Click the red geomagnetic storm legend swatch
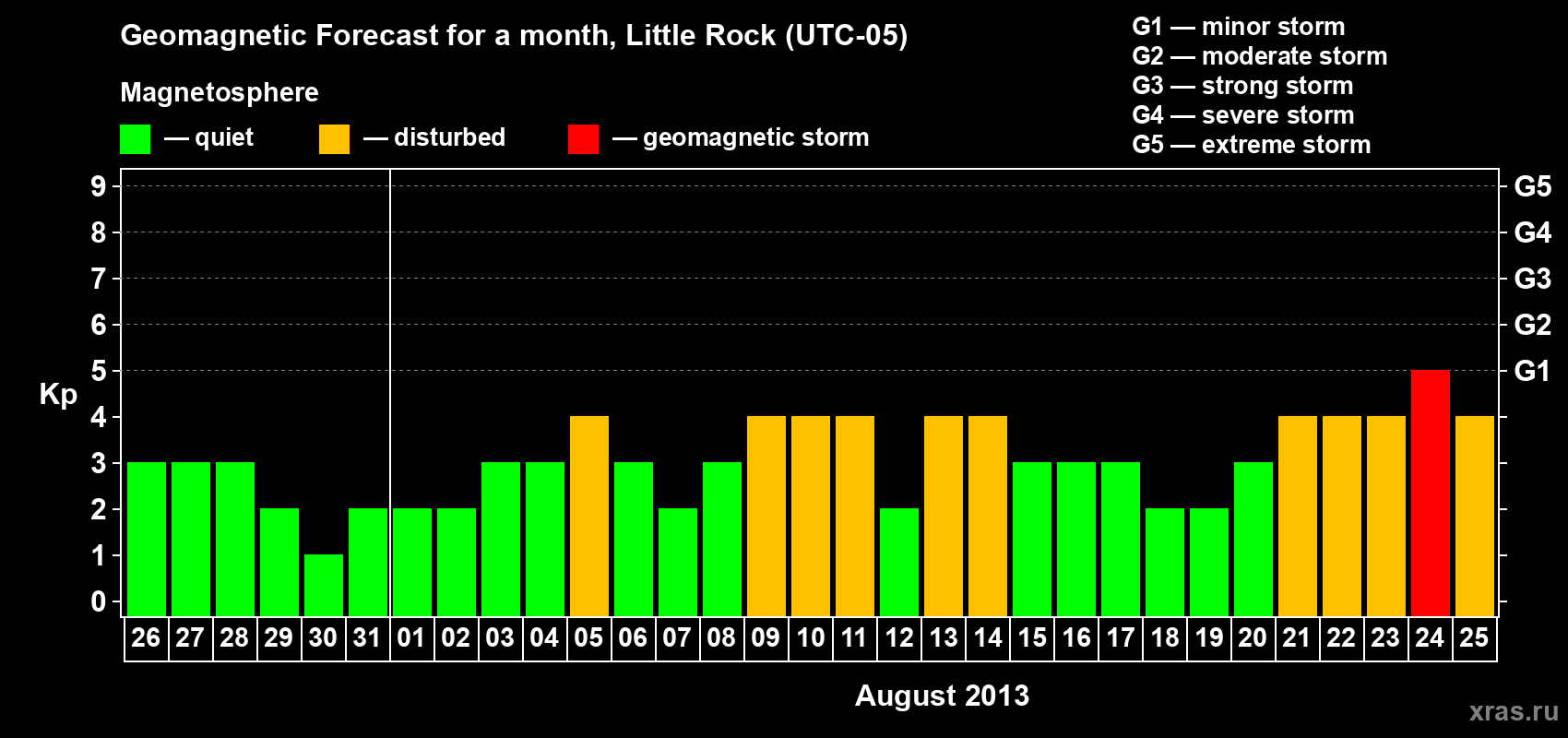The image size is (1568, 738). [x=583, y=139]
